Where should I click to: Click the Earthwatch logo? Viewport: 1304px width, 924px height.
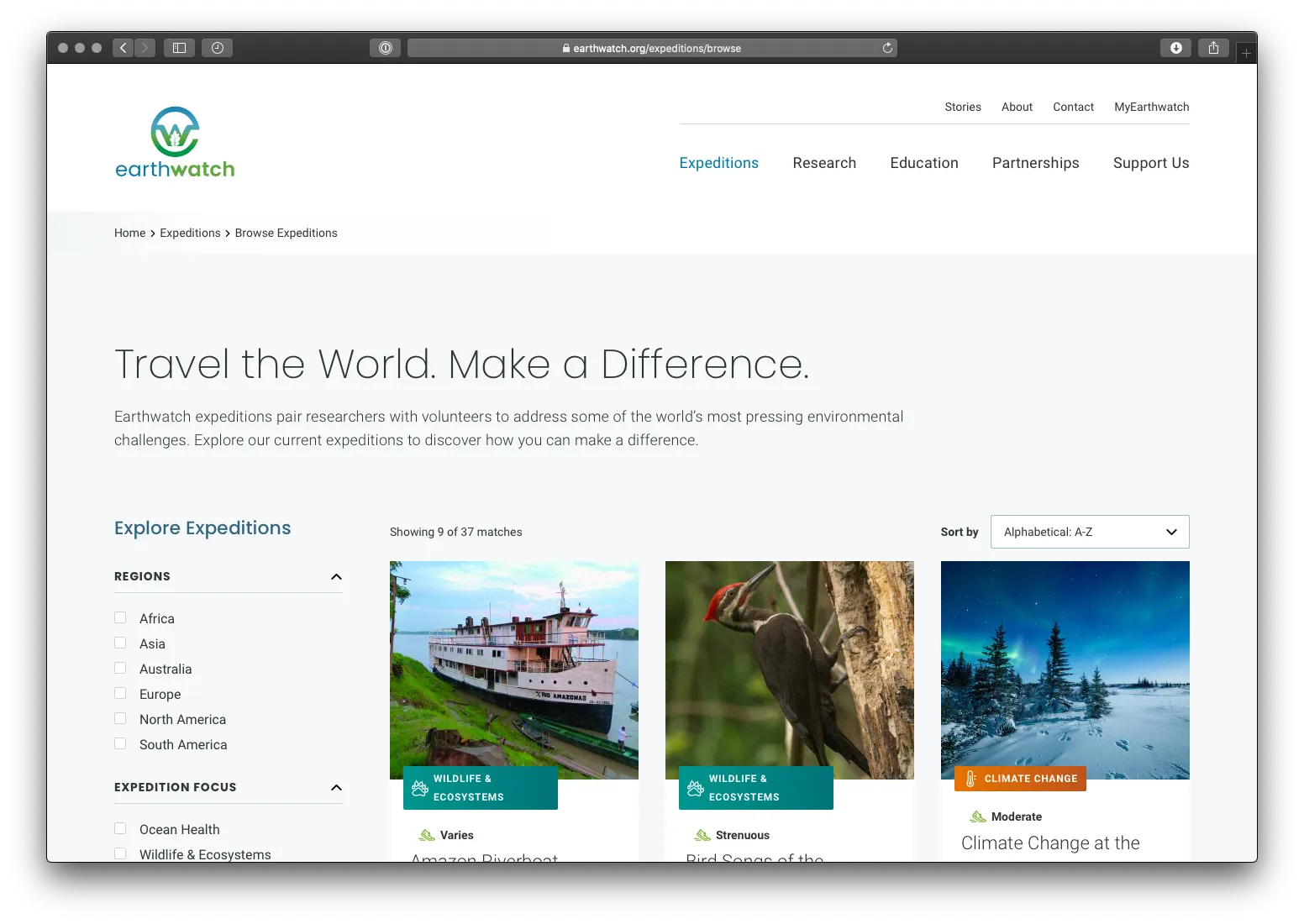click(x=175, y=143)
